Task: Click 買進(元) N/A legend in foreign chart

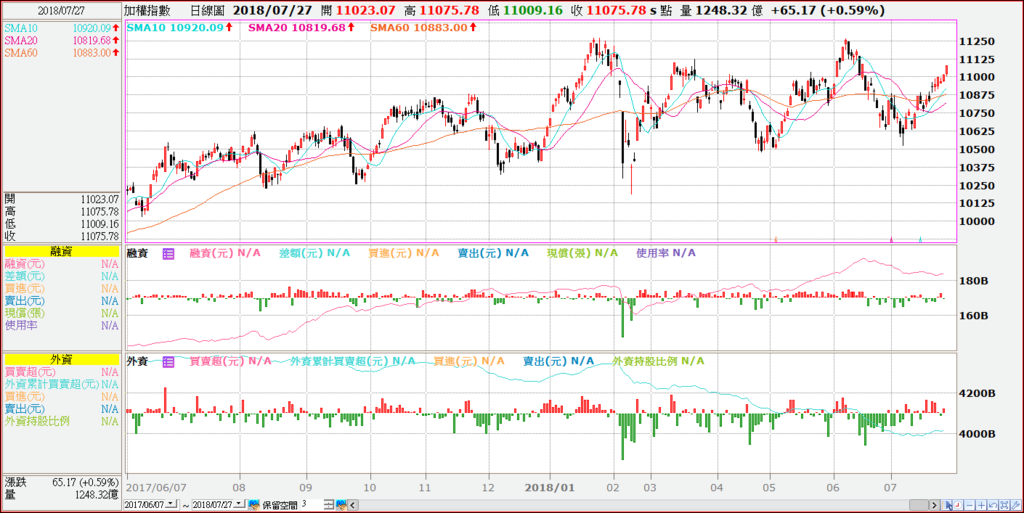Action: coord(469,361)
